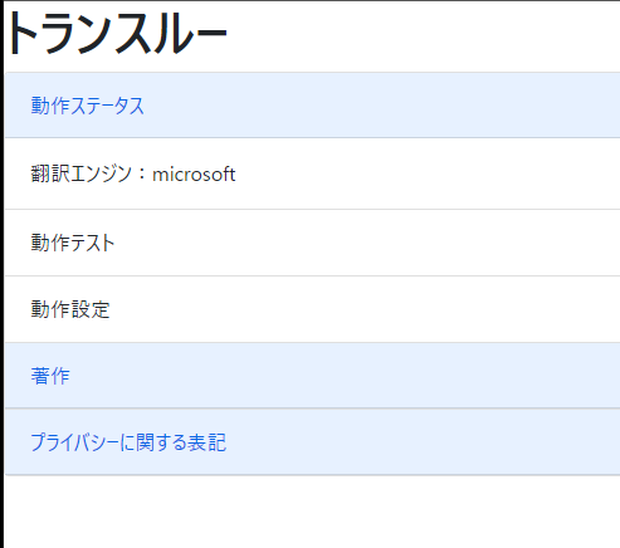
Task: Open the 動作ステータス link
Action: 87,106
